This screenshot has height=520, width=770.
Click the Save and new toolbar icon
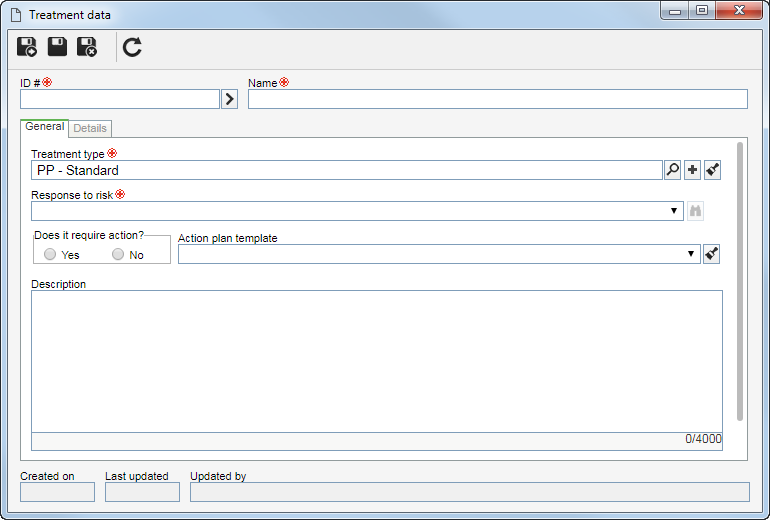click(27, 47)
